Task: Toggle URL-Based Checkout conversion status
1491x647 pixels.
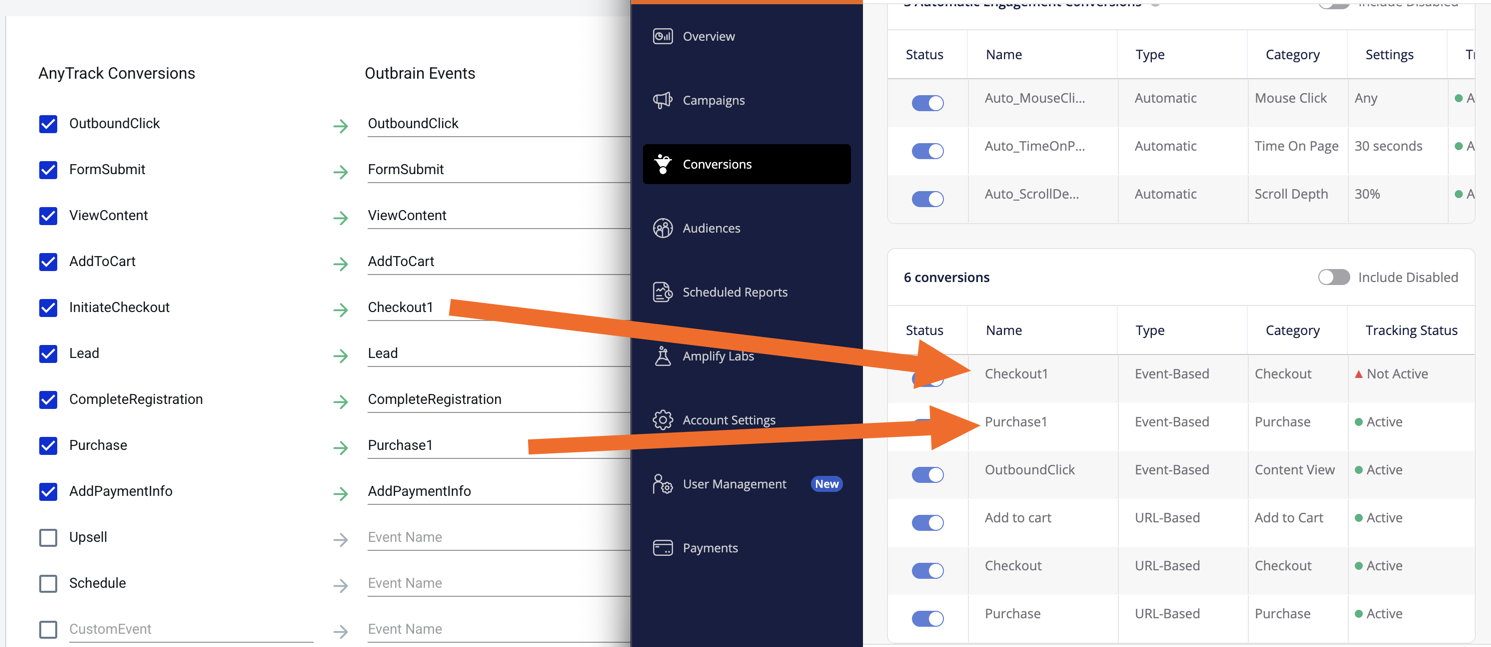Action: pyautogui.click(x=927, y=571)
